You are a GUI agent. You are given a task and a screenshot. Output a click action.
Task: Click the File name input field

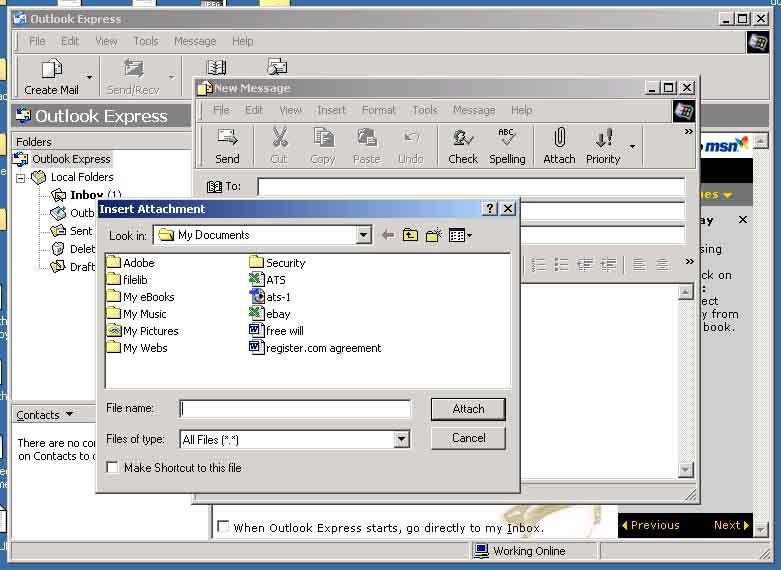coord(295,409)
